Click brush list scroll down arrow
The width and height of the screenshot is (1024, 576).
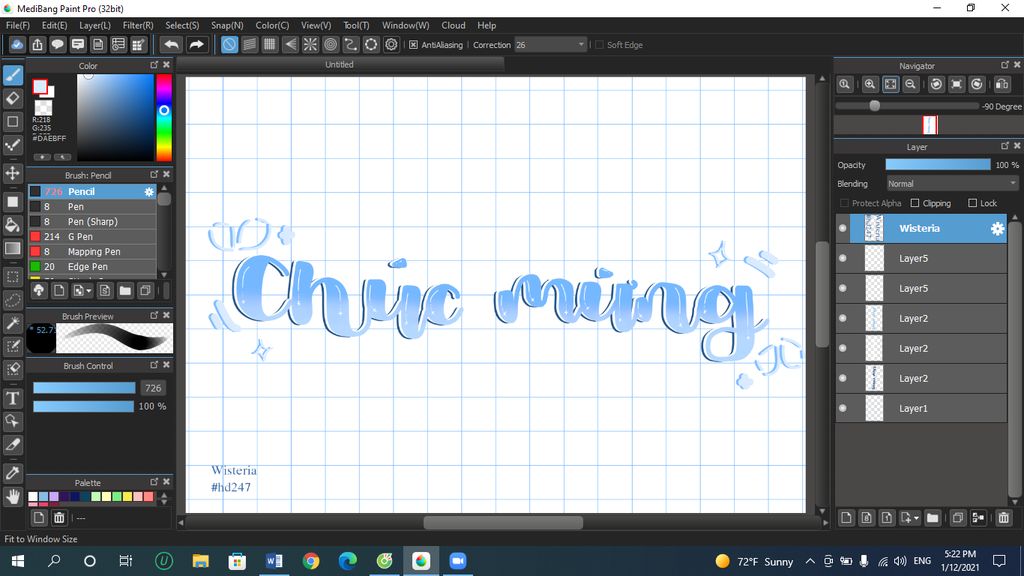(x=164, y=274)
